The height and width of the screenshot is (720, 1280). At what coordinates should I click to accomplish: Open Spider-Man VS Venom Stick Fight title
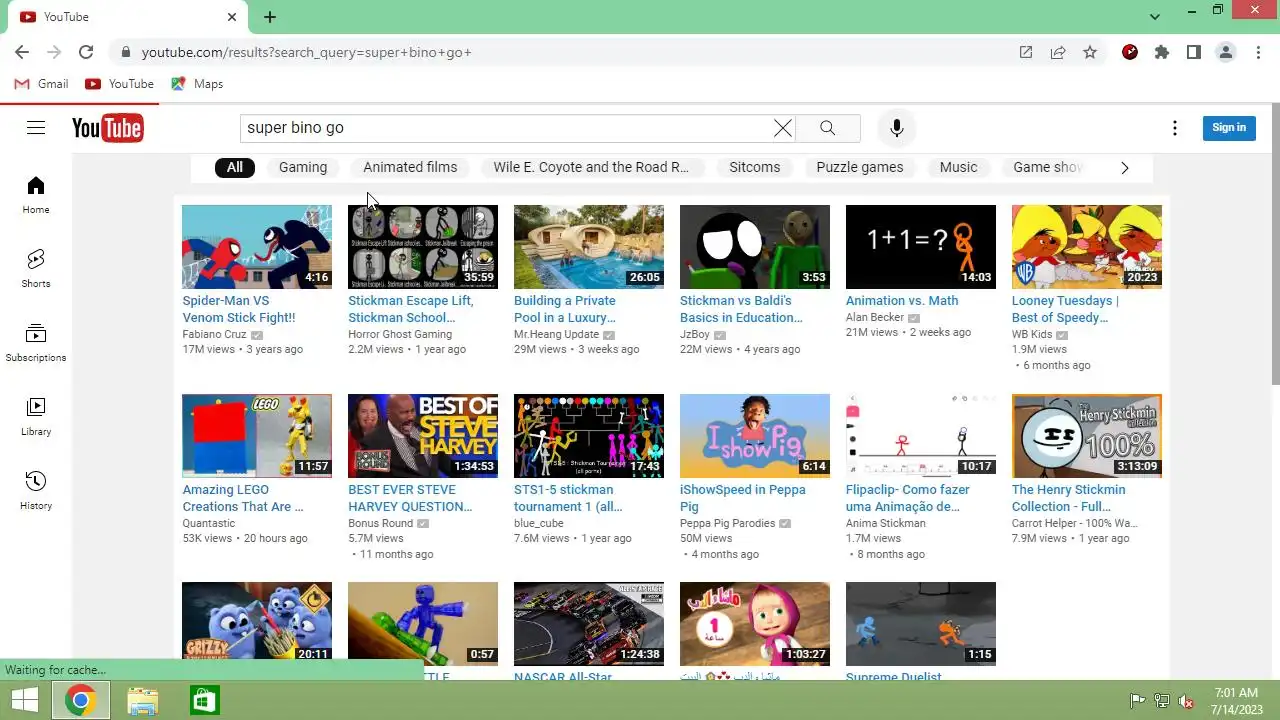click(x=239, y=309)
